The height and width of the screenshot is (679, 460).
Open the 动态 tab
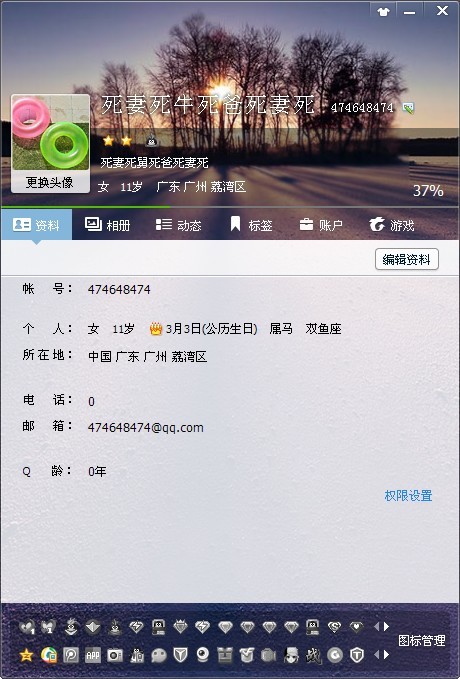[178, 225]
